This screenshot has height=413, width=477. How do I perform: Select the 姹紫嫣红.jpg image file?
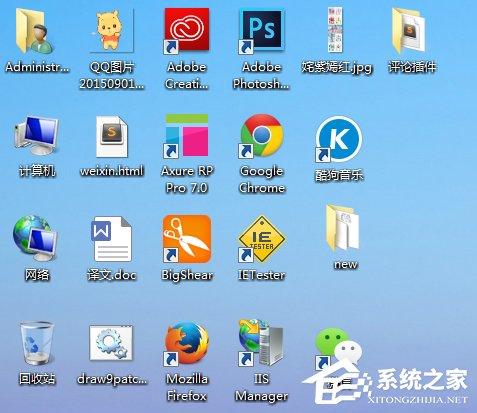[x=335, y=30]
